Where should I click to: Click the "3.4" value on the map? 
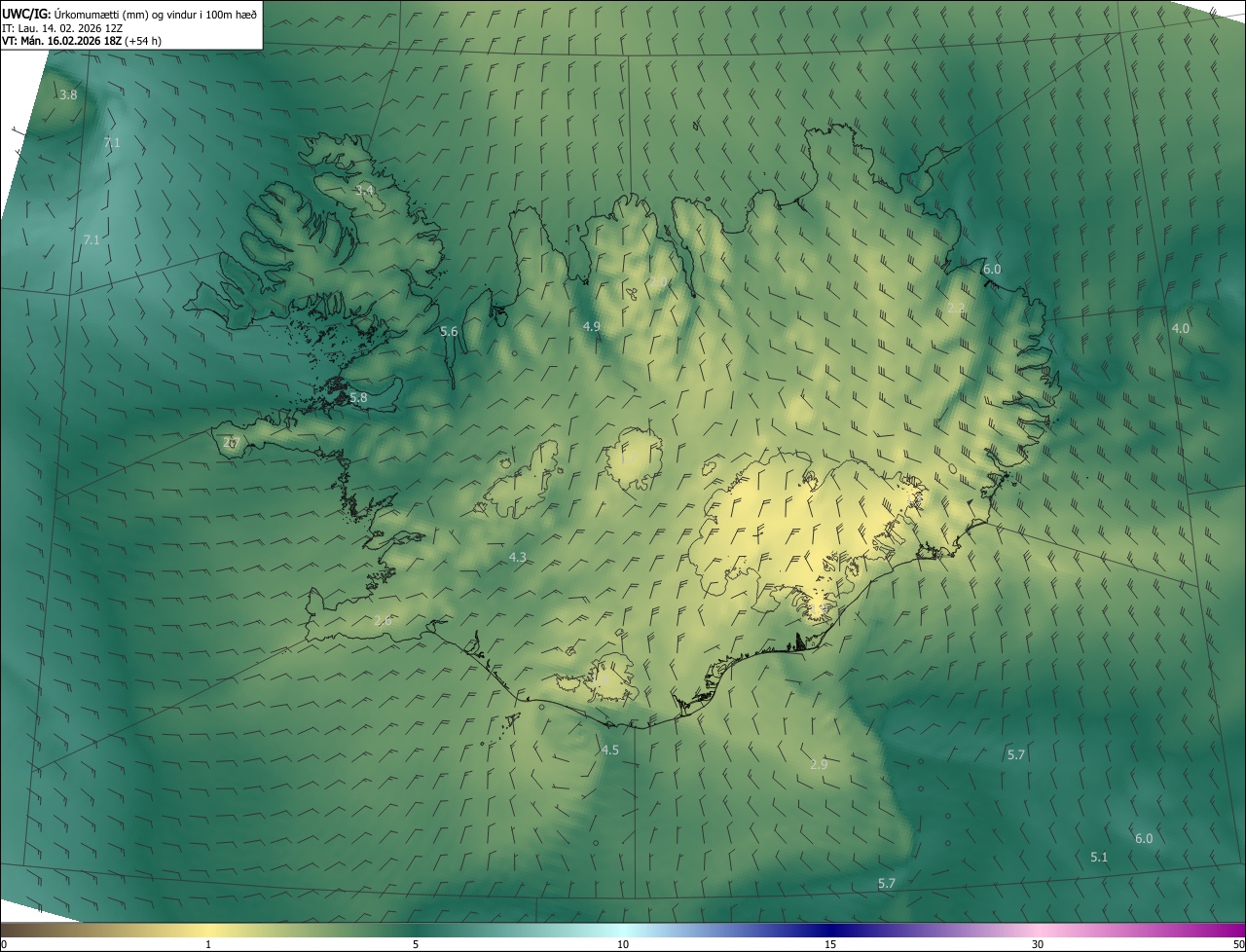click(365, 190)
